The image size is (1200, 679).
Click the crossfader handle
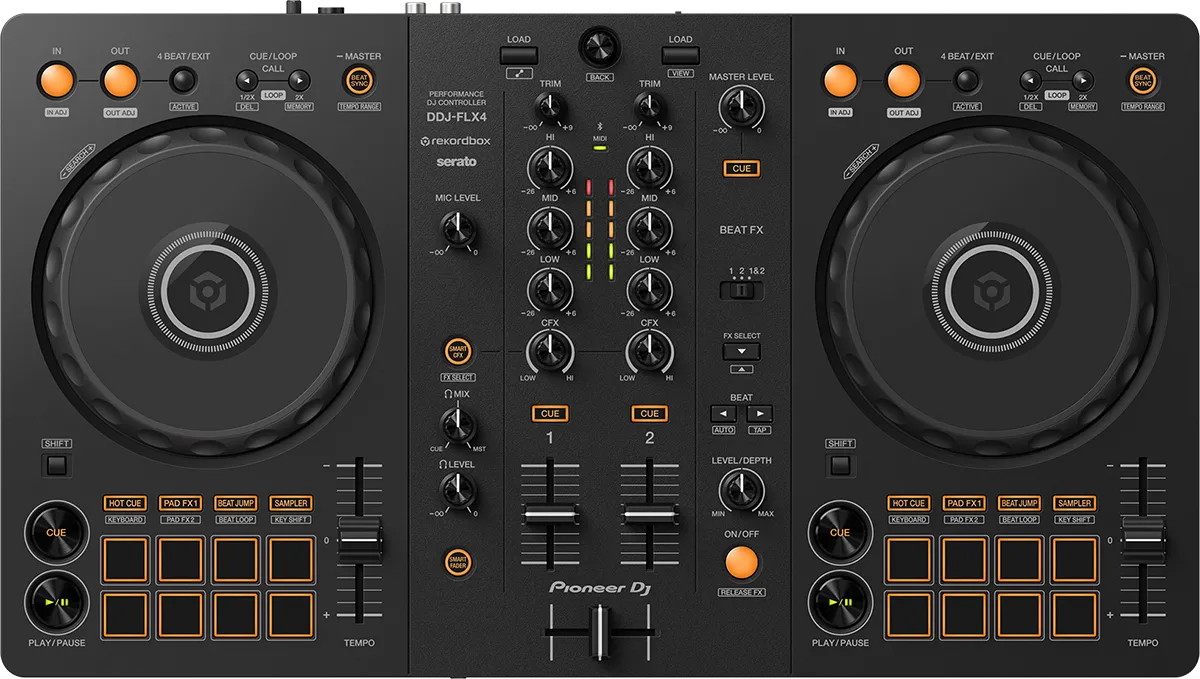coord(600,632)
